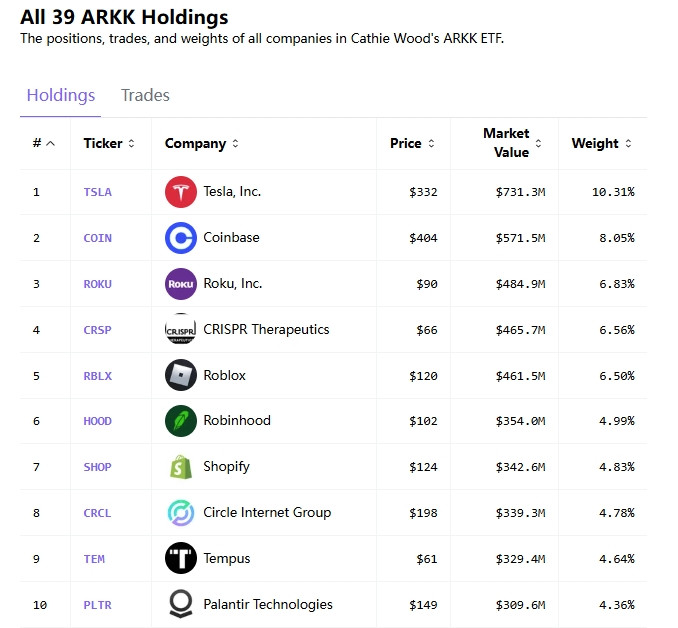Screen dimensions: 678x628
Task: Click the Shopify bag logo
Action: click(181, 467)
